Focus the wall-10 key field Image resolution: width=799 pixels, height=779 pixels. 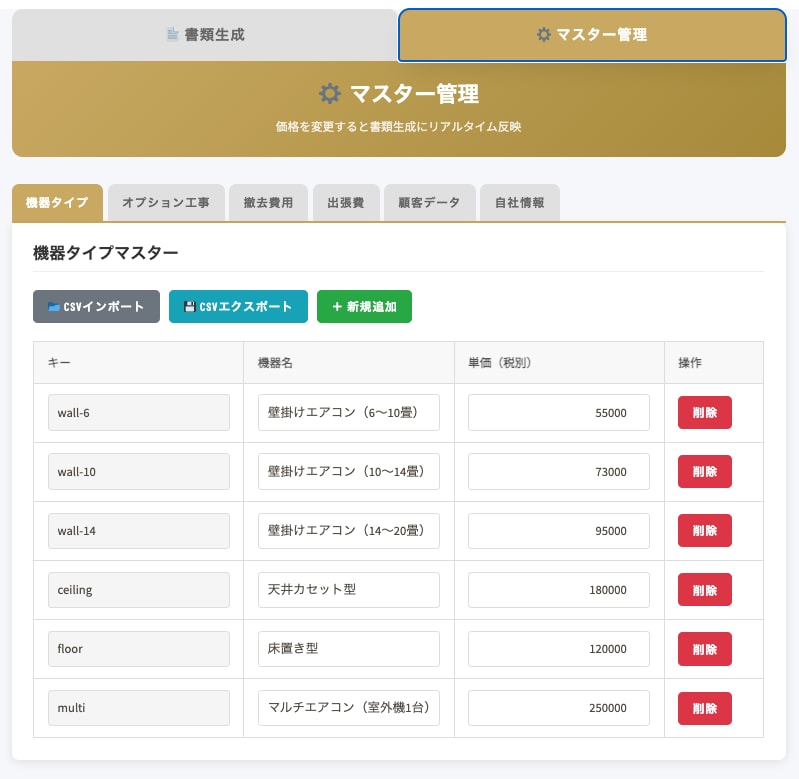click(139, 472)
